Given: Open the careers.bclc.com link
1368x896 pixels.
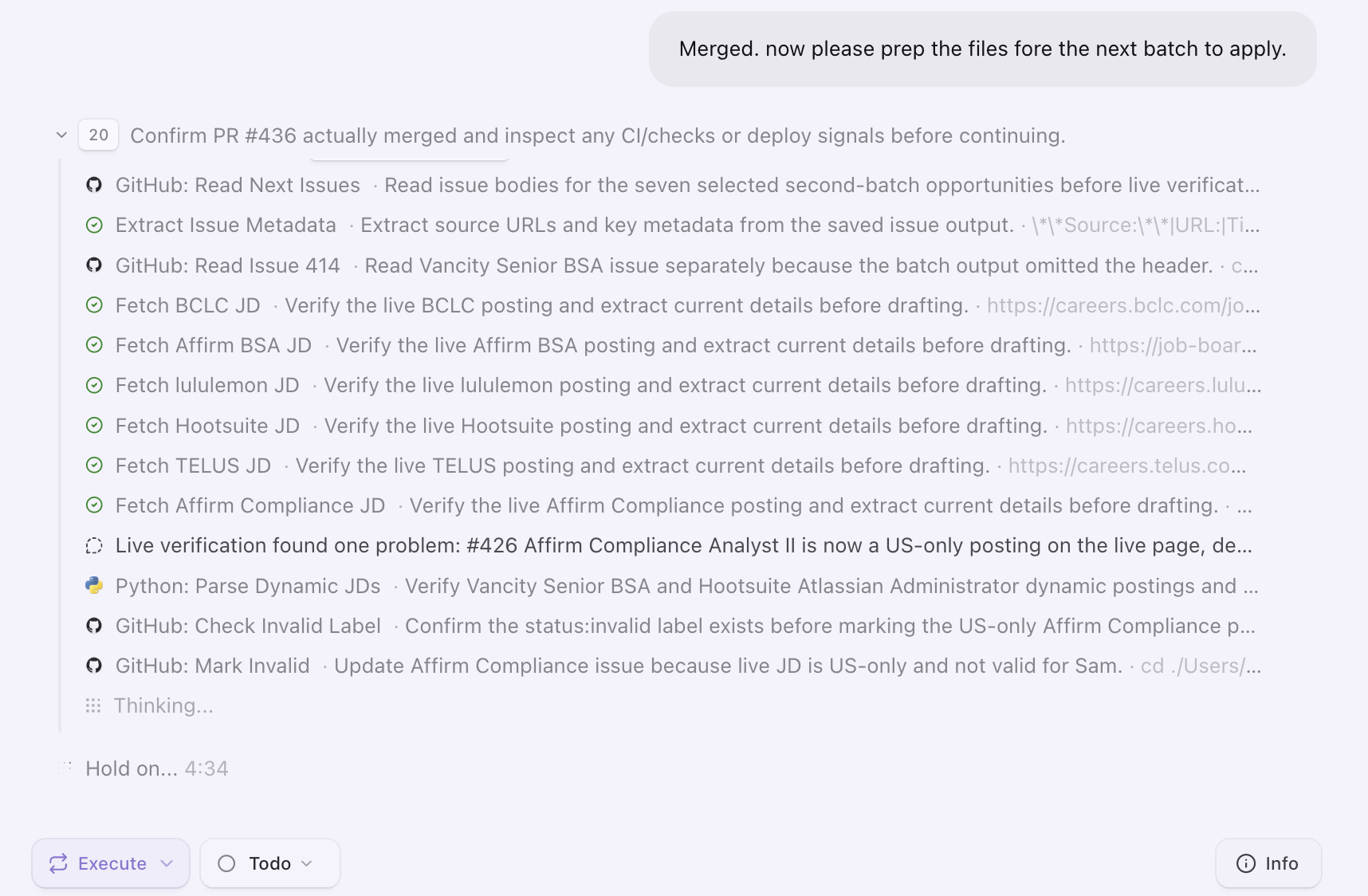Looking at the screenshot, I should (1123, 305).
